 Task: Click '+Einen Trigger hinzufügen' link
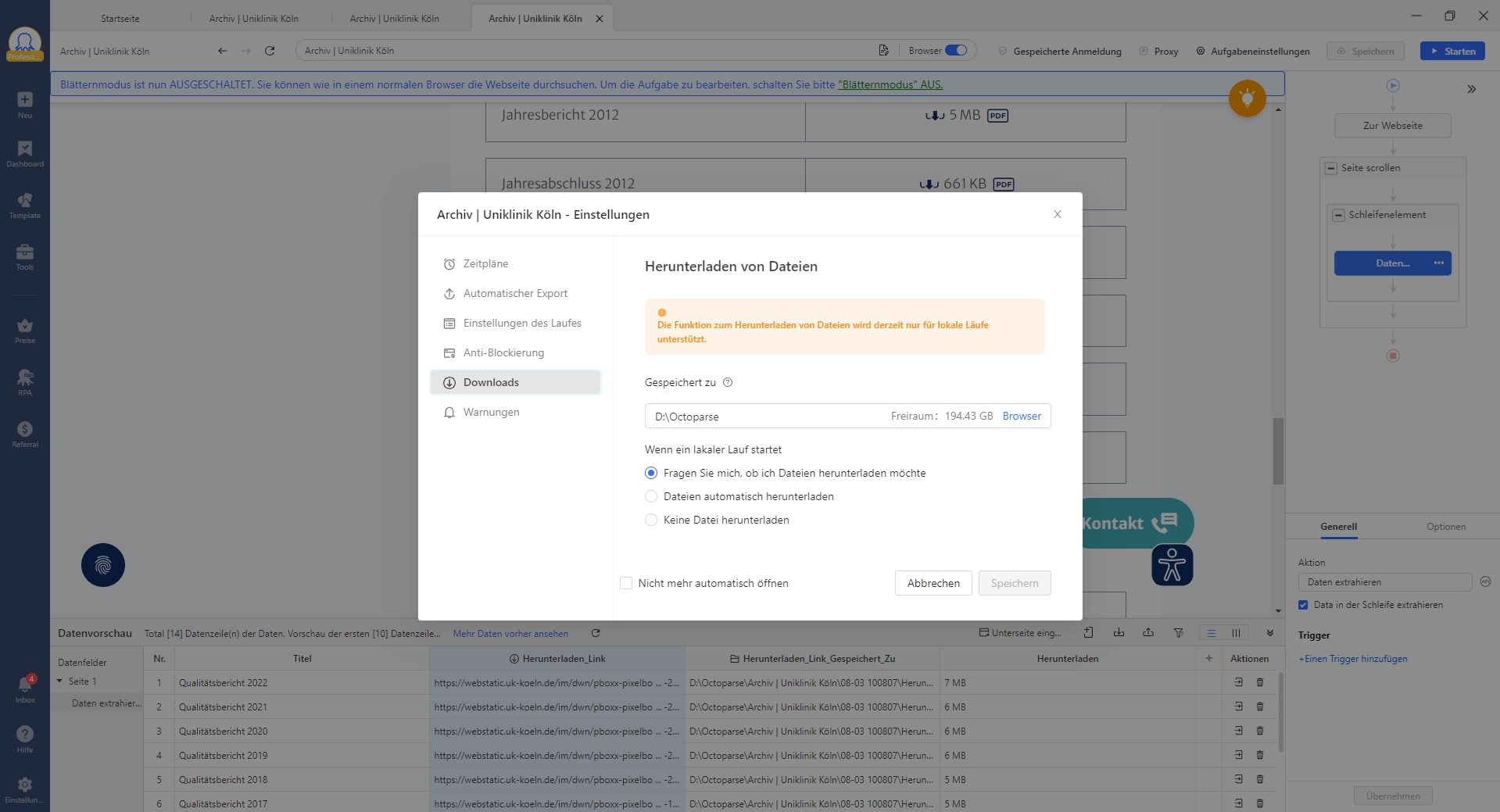(1353, 659)
